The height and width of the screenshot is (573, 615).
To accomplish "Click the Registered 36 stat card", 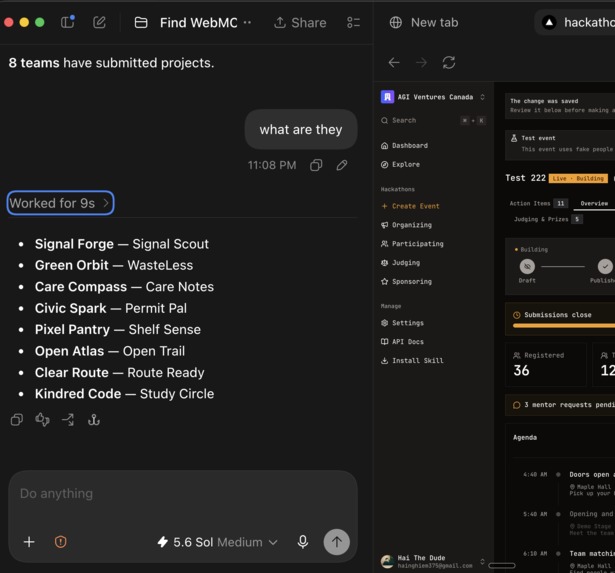I will (x=546, y=364).
